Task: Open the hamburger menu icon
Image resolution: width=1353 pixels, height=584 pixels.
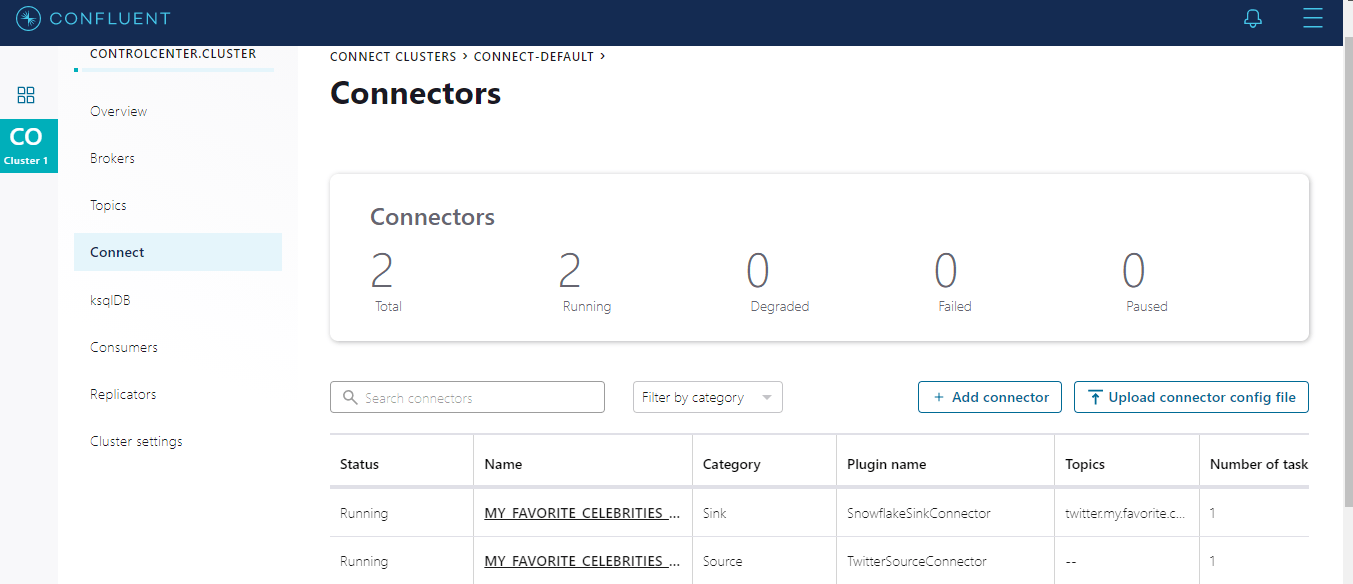Action: (1313, 18)
